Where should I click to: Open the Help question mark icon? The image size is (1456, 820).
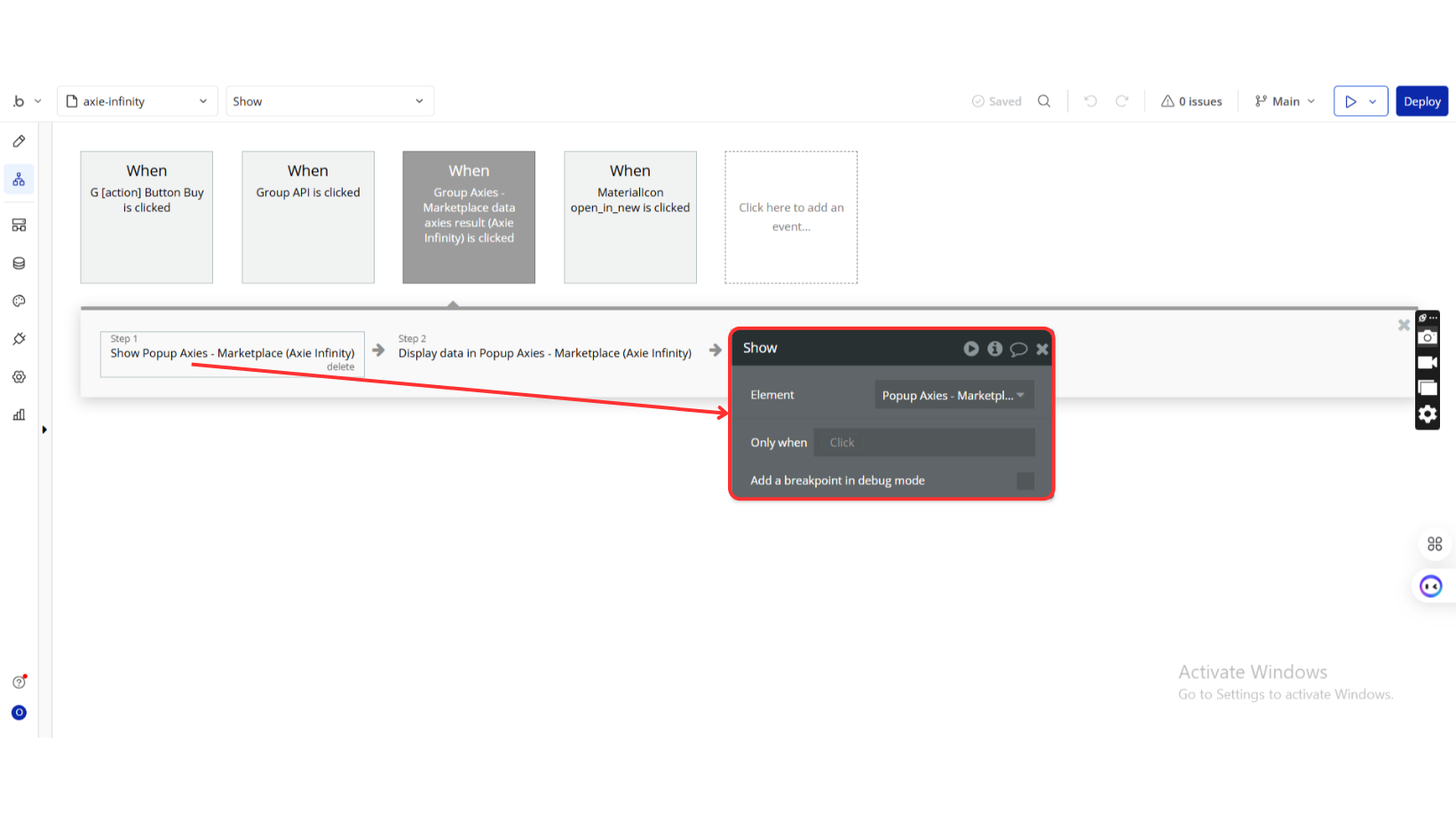click(19, 682)
